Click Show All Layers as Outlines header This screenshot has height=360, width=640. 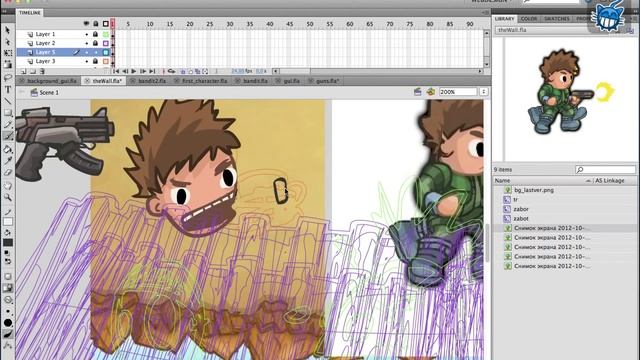106,24
